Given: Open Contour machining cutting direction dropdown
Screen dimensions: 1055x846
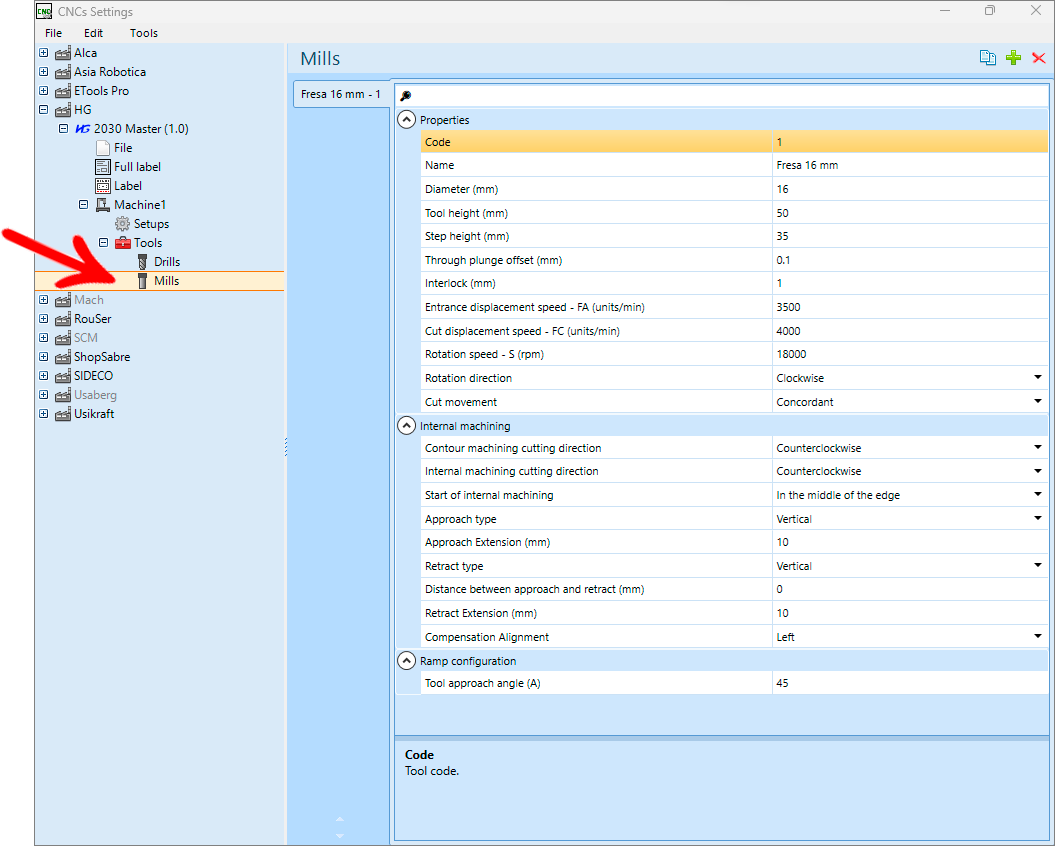Looking at the screenshot, I should pos(1038,448).
